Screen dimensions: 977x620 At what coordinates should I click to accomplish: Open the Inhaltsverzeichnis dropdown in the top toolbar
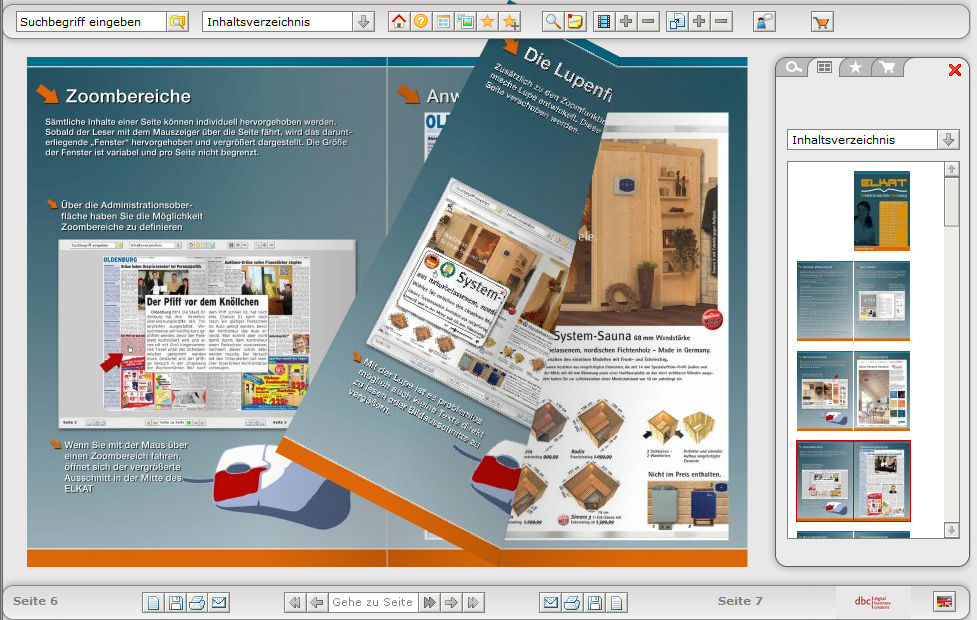[363, 21]
